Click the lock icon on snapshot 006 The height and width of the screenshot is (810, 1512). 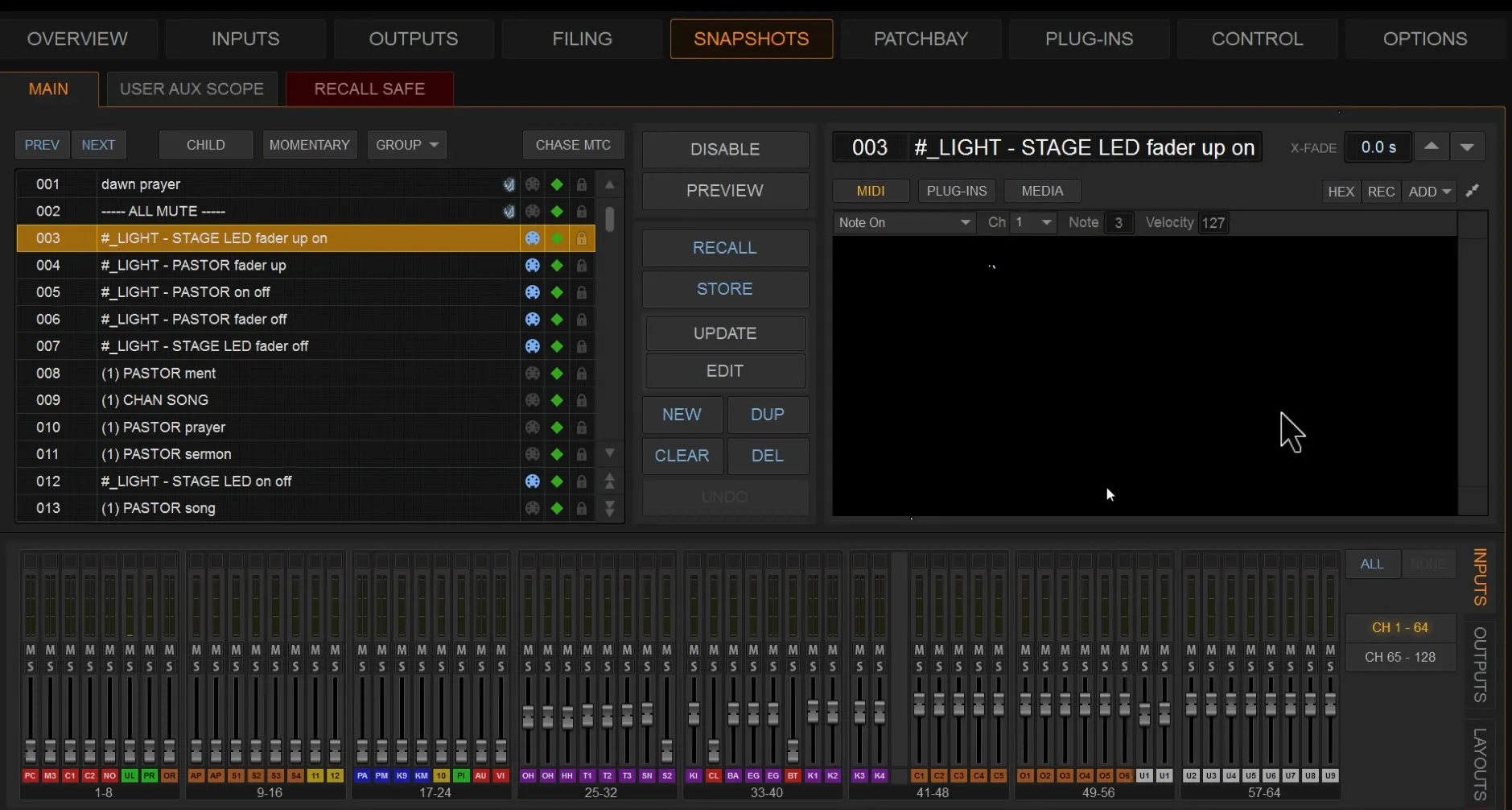pyautogui.click(x=582, y=320)
